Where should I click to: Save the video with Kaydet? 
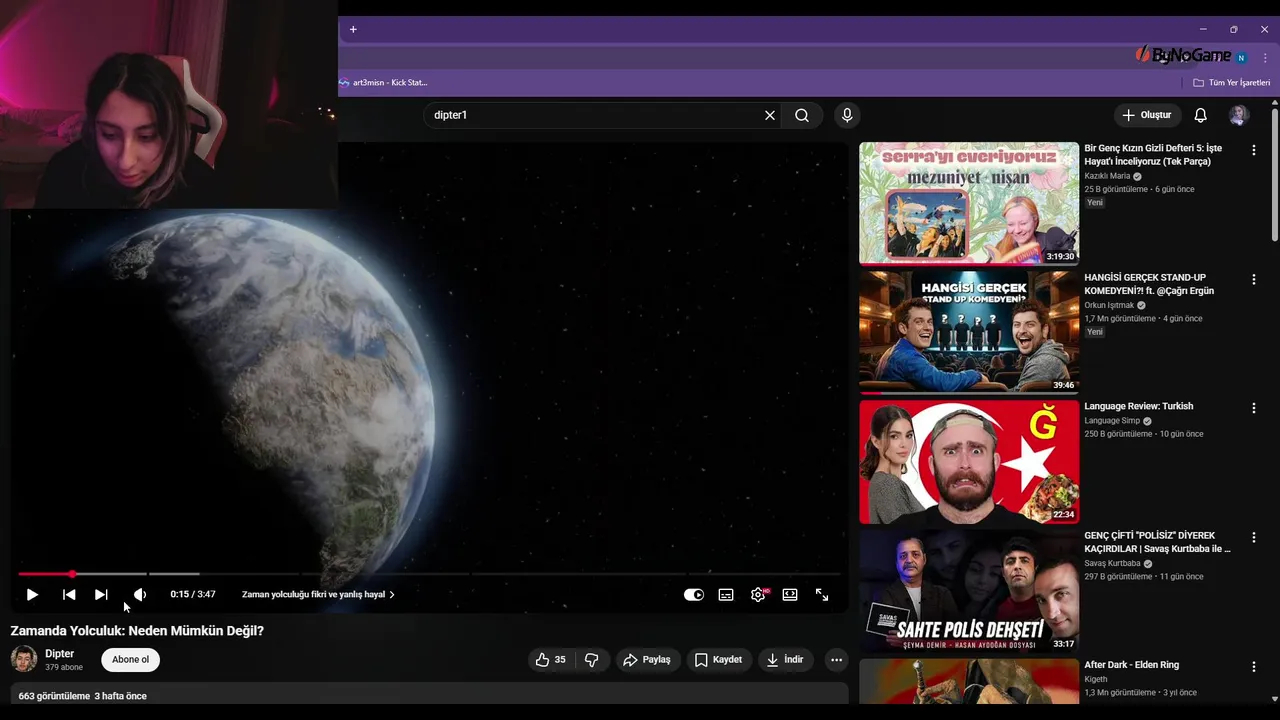pyautogui.click(x=718, y=660)
